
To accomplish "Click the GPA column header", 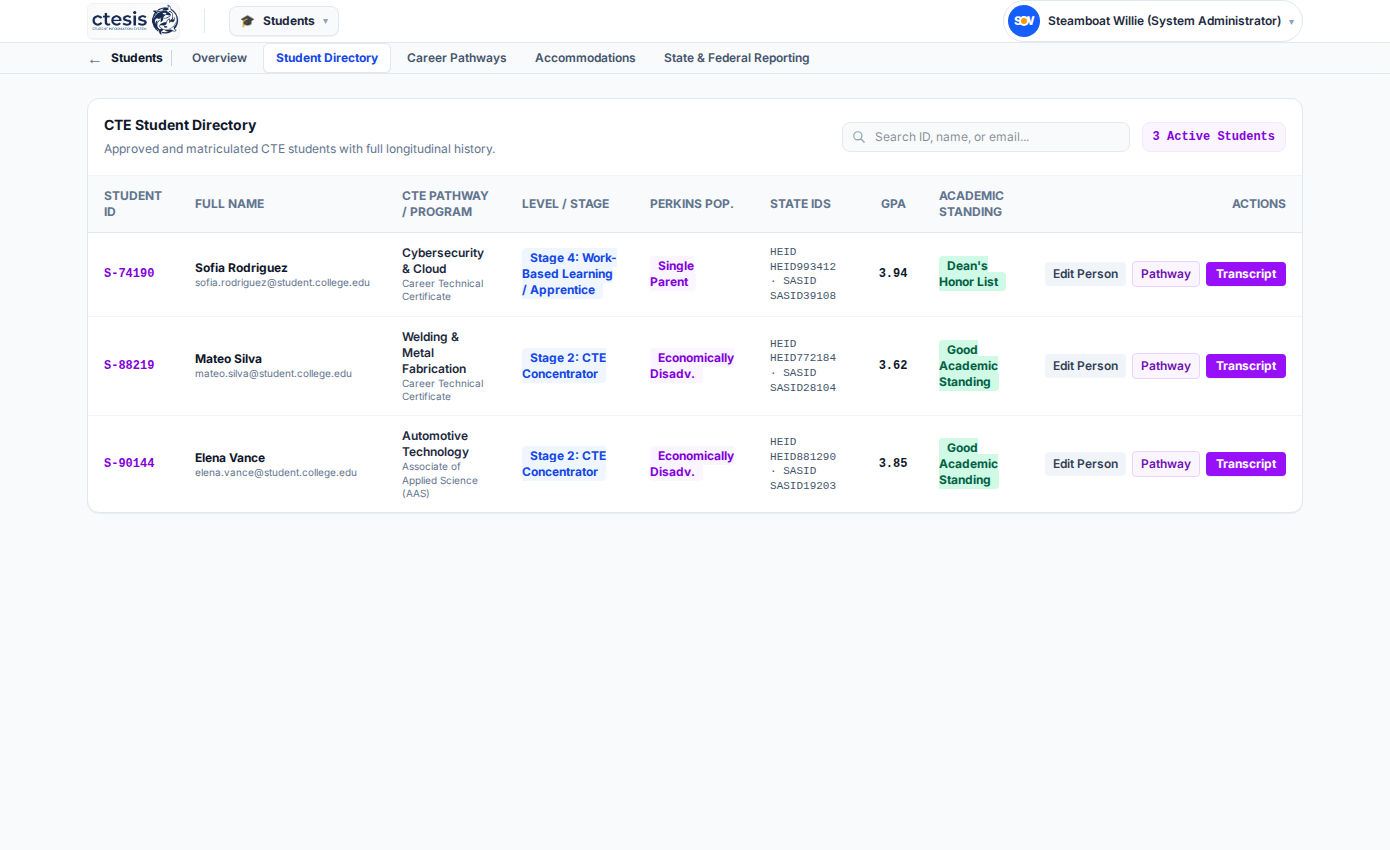I will coord(893,204).
